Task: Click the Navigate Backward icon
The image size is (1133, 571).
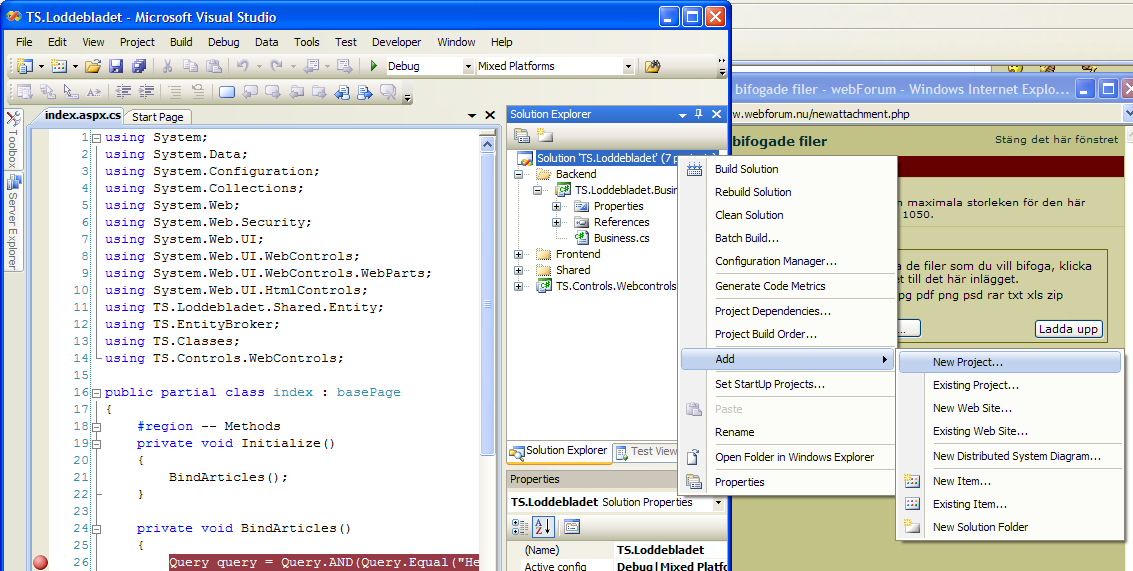Action: 311,66
